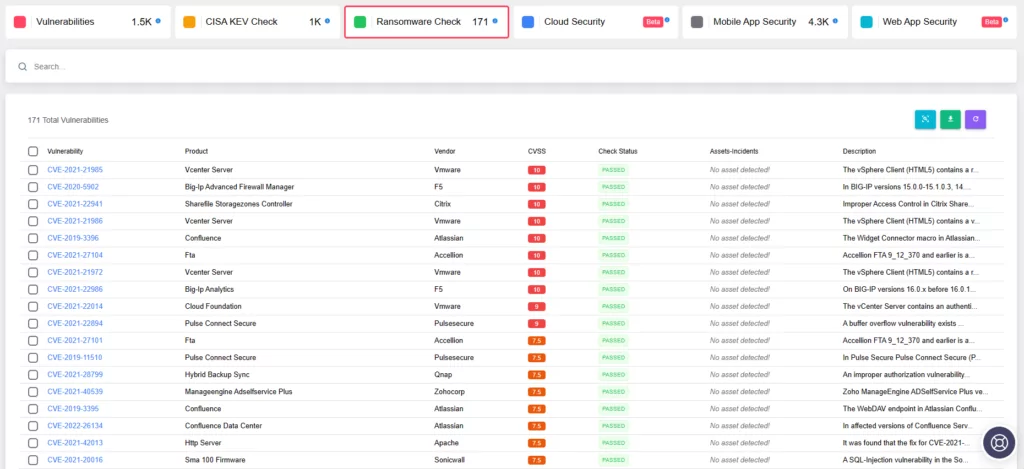
Task: Tick the checkbox for CVE-2019-3396
Action: [33, 238]
